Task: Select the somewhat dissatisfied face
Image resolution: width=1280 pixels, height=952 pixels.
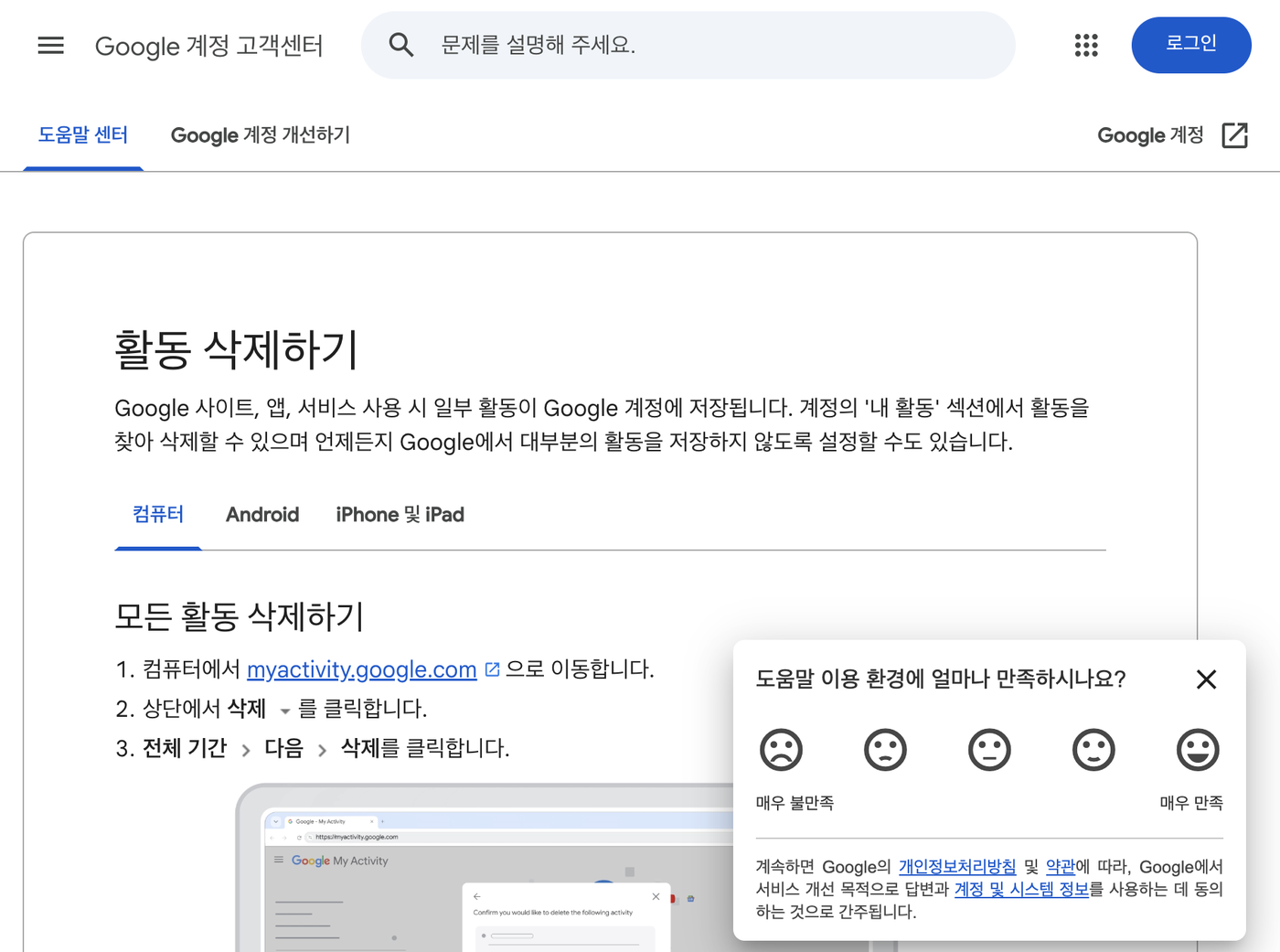Action: tap(885, 750)
